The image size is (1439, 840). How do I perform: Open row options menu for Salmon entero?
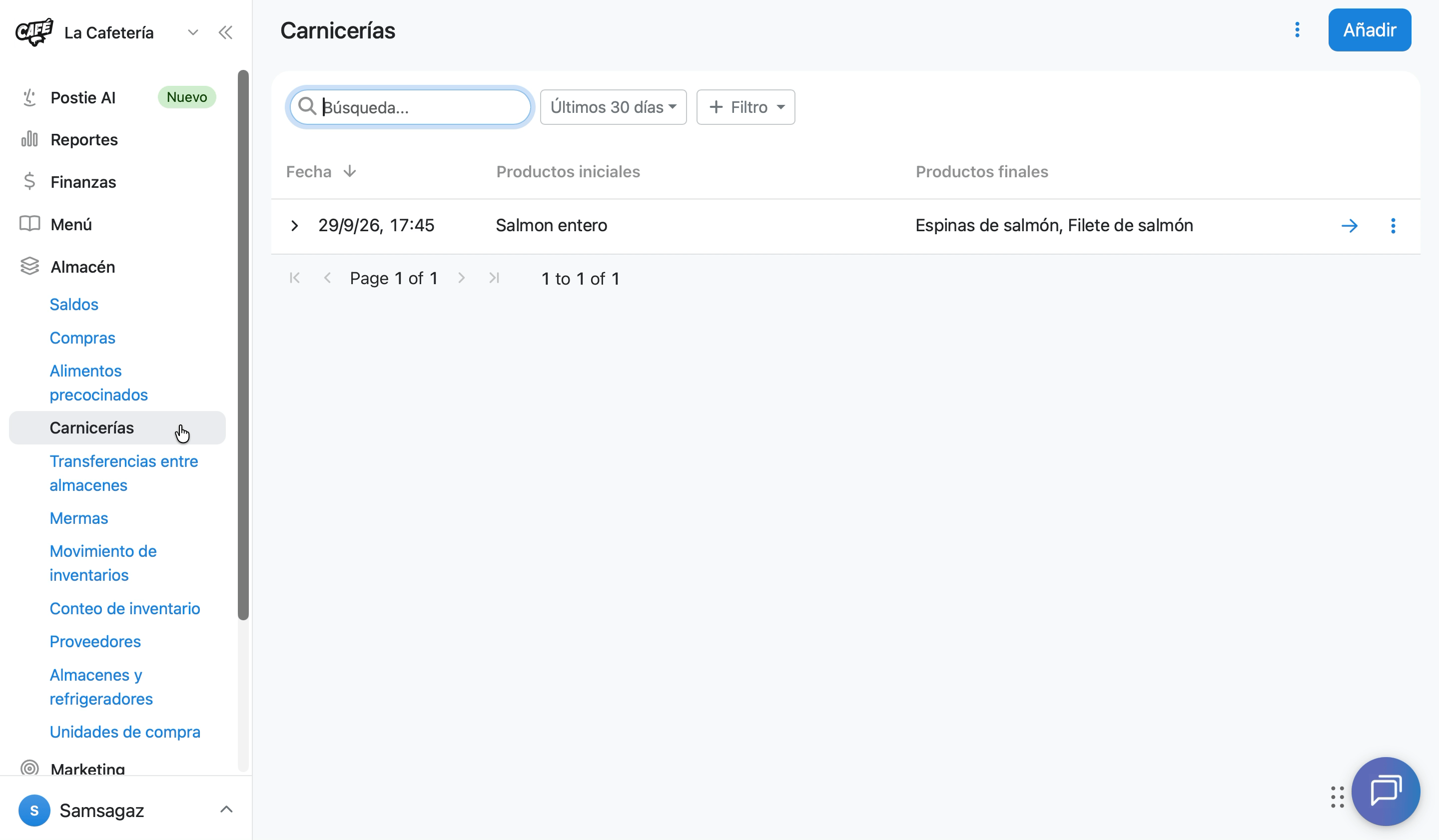point(1393,226)
